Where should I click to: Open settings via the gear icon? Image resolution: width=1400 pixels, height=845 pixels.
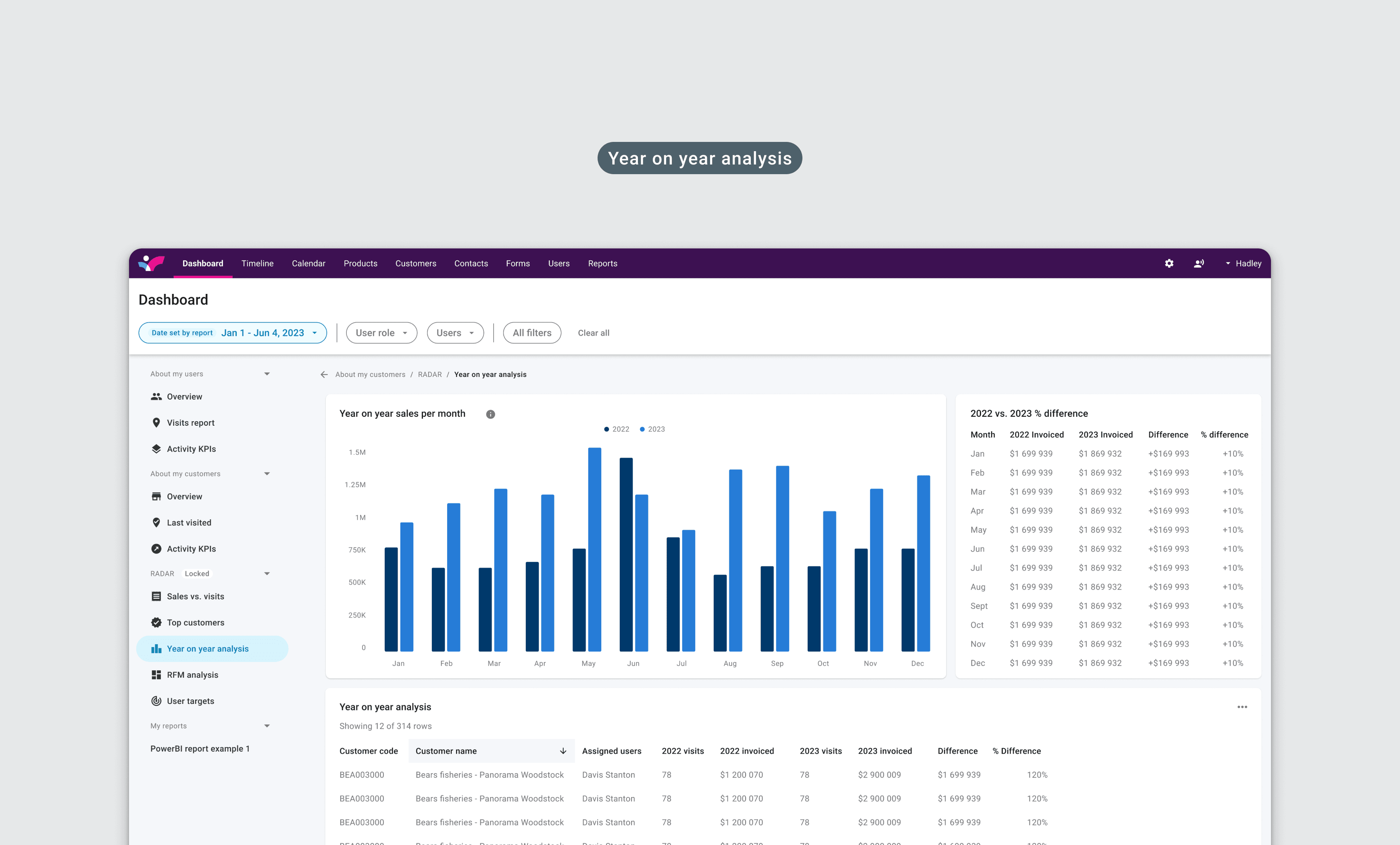click(1169, 264)
